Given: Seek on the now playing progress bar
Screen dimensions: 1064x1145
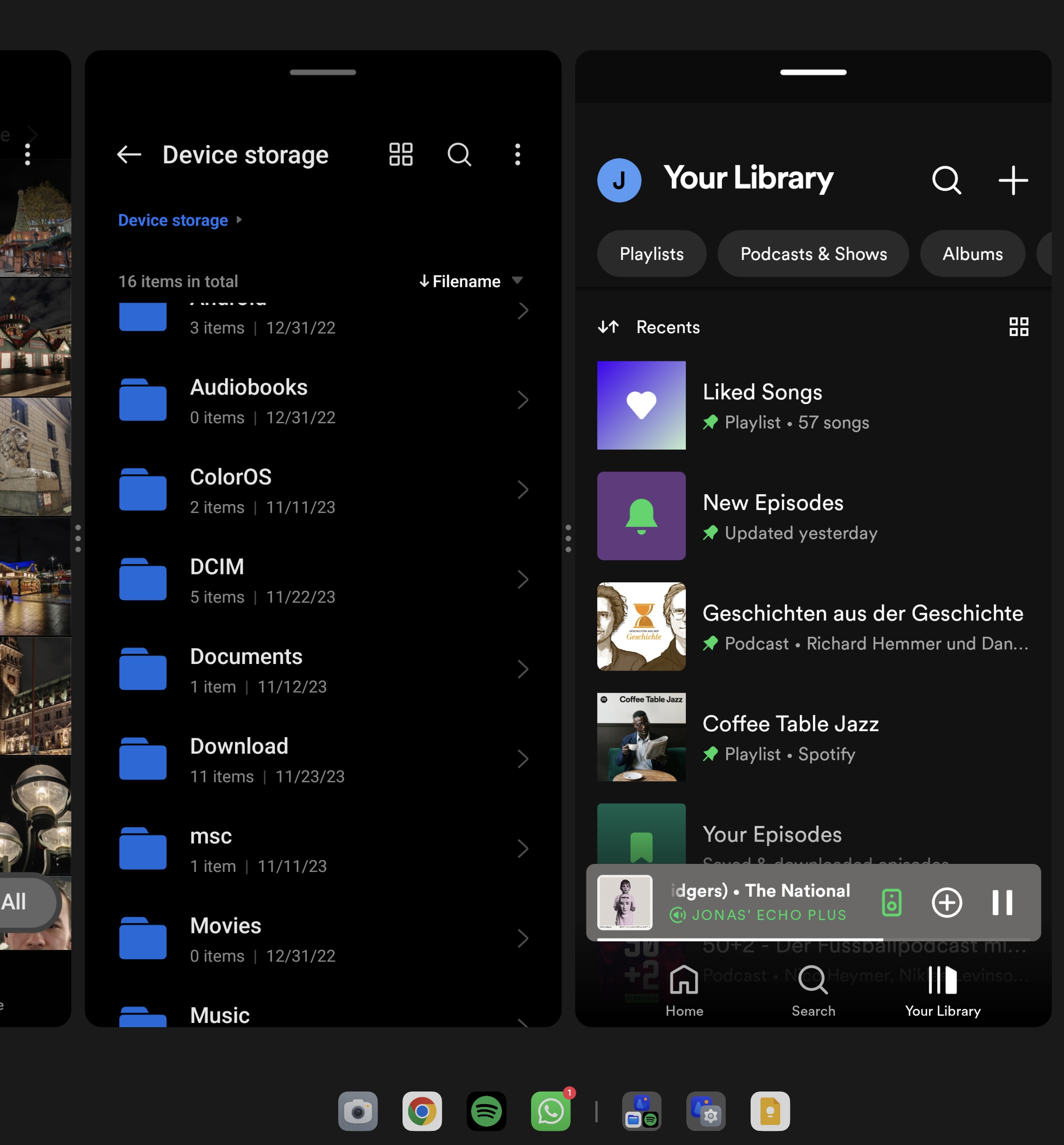Looking at the screenshot, I should point(813,939).
